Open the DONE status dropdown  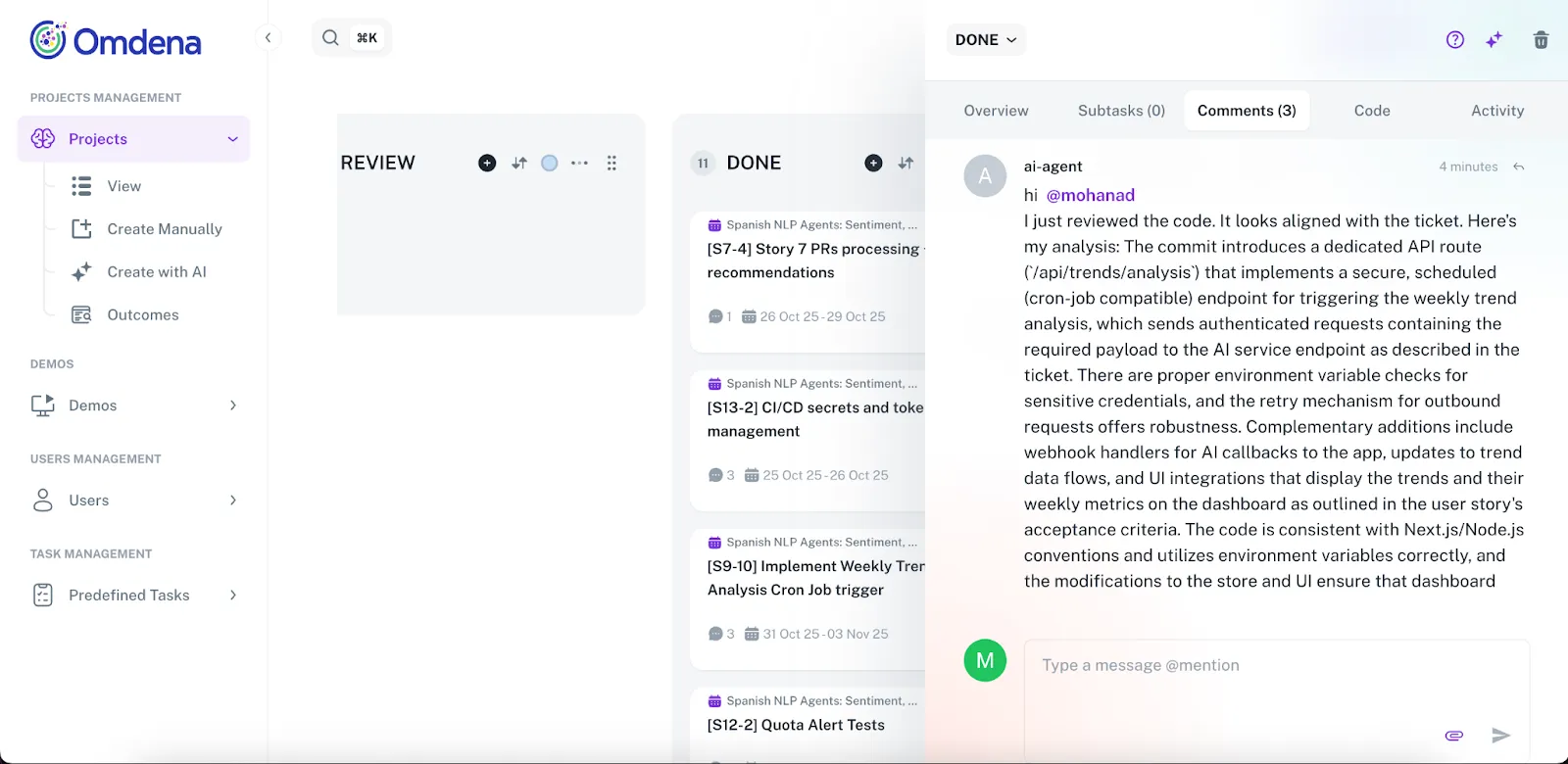(986, 40)
